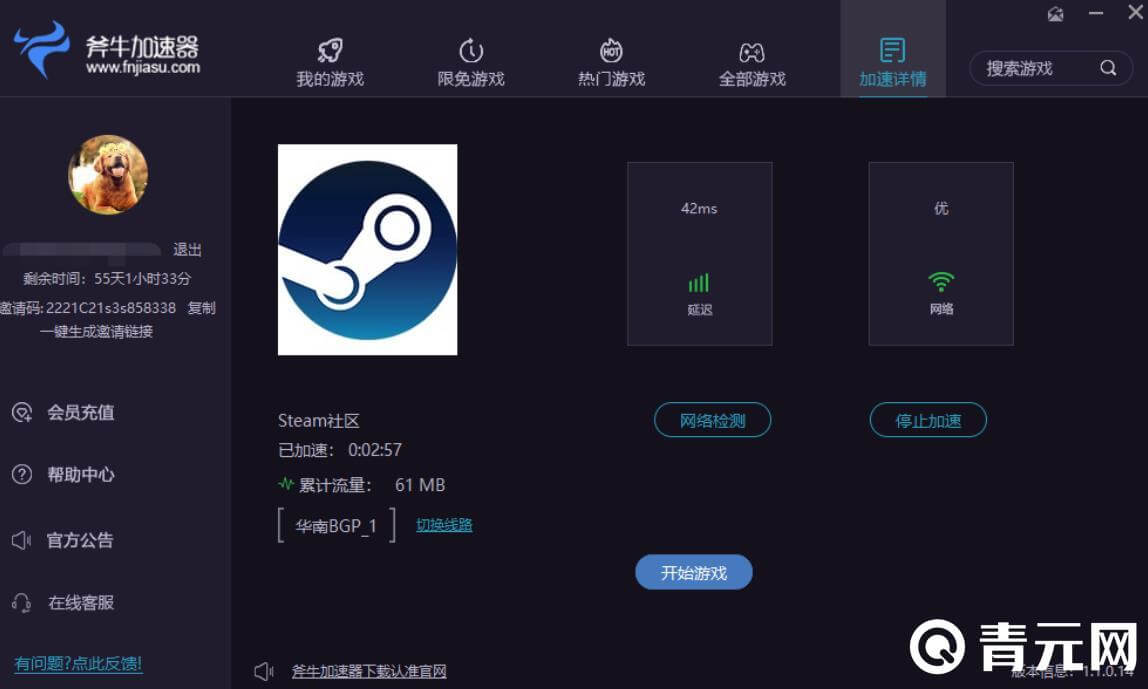Focus the 搜索游戏 search field

[x=1051, y=68]
